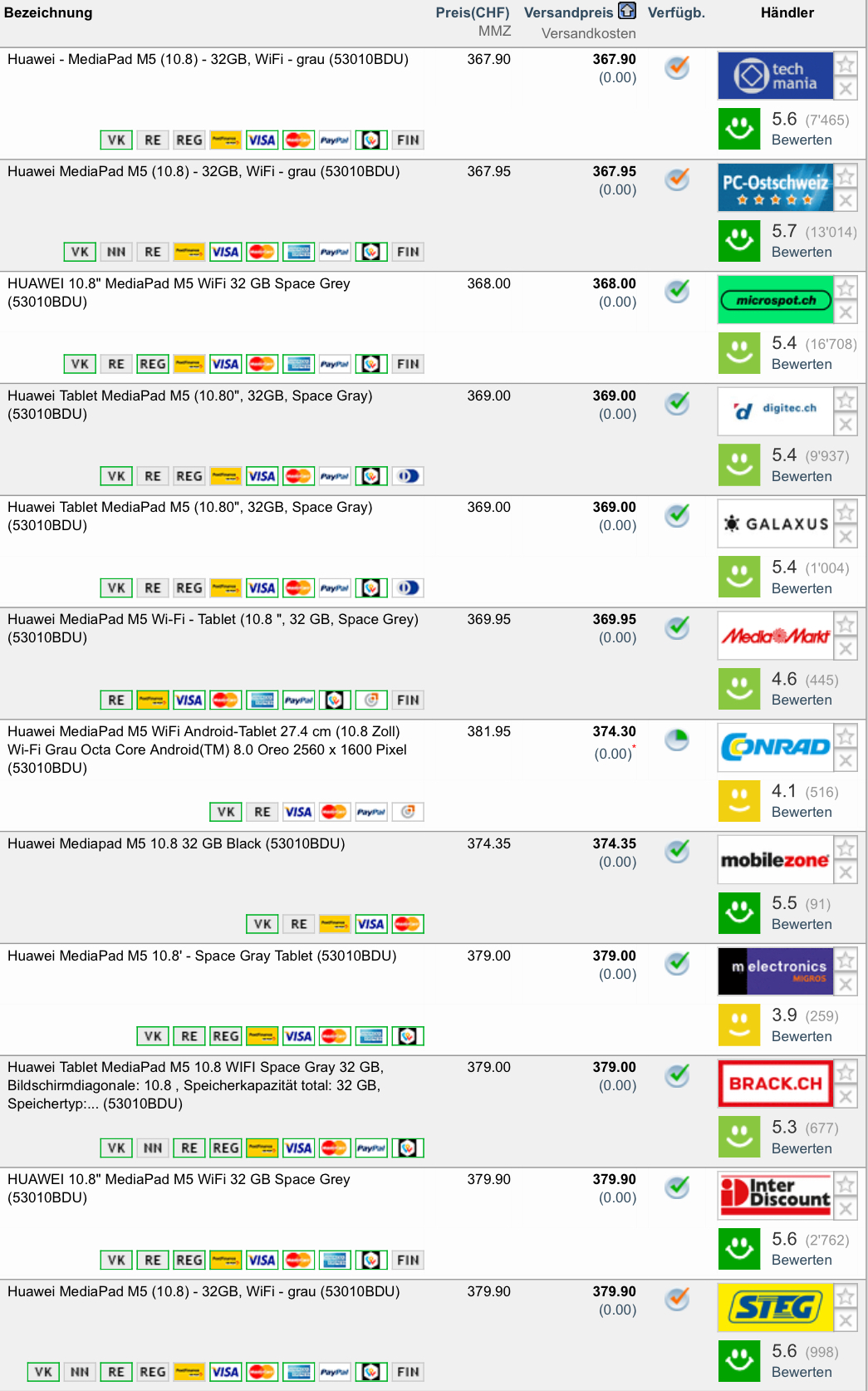Screen dimensions: 868x1391
Task: Sort offers by the Verfügb. column header
Action: pos(676,12)
